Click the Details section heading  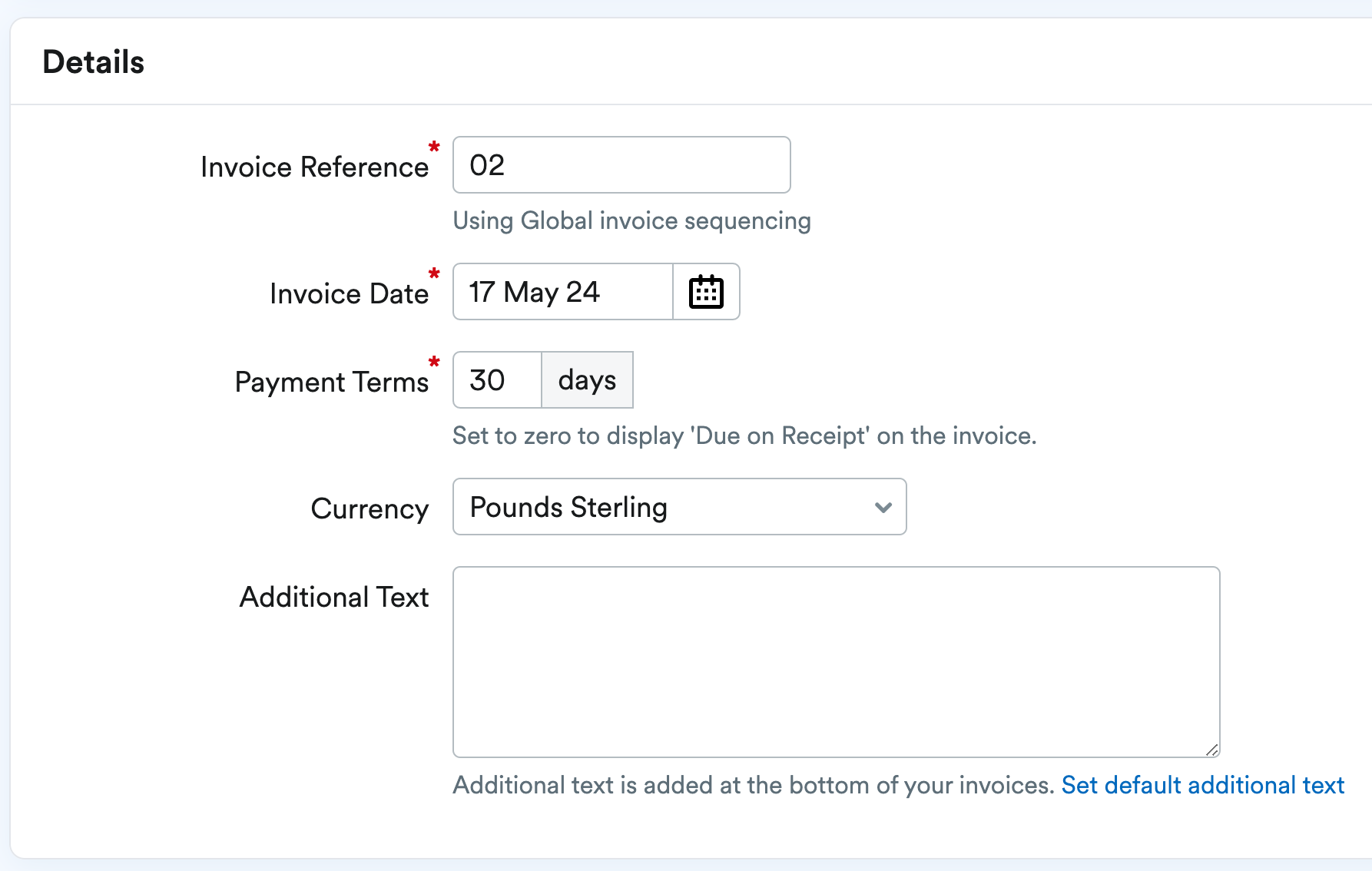click(x=94, y=62)
